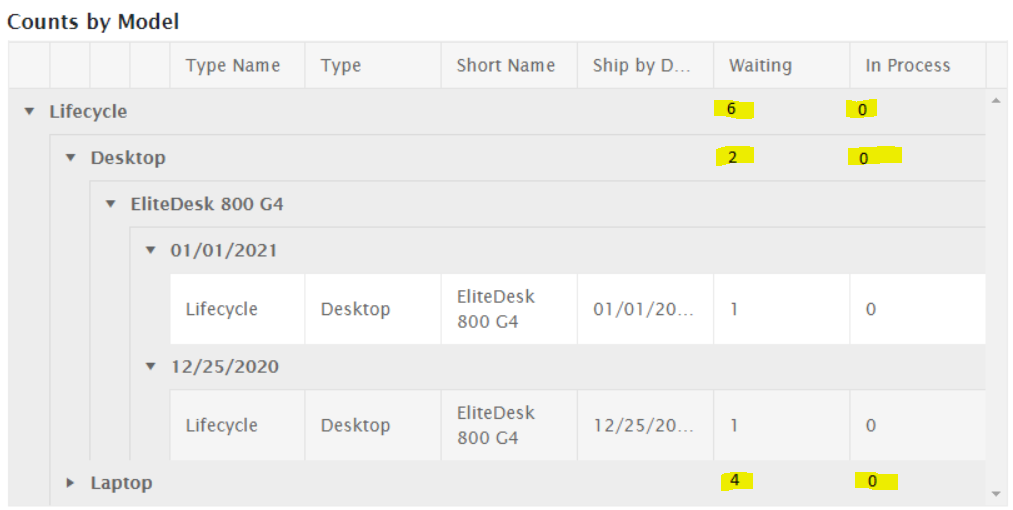This screenshot has width=1013, height=510.
Task: Sort by Type column header
Action: click(x=341, y=66)
